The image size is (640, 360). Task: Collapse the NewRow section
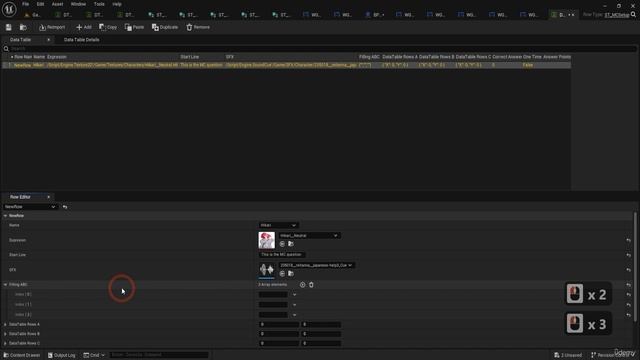[x=6, y=216]
